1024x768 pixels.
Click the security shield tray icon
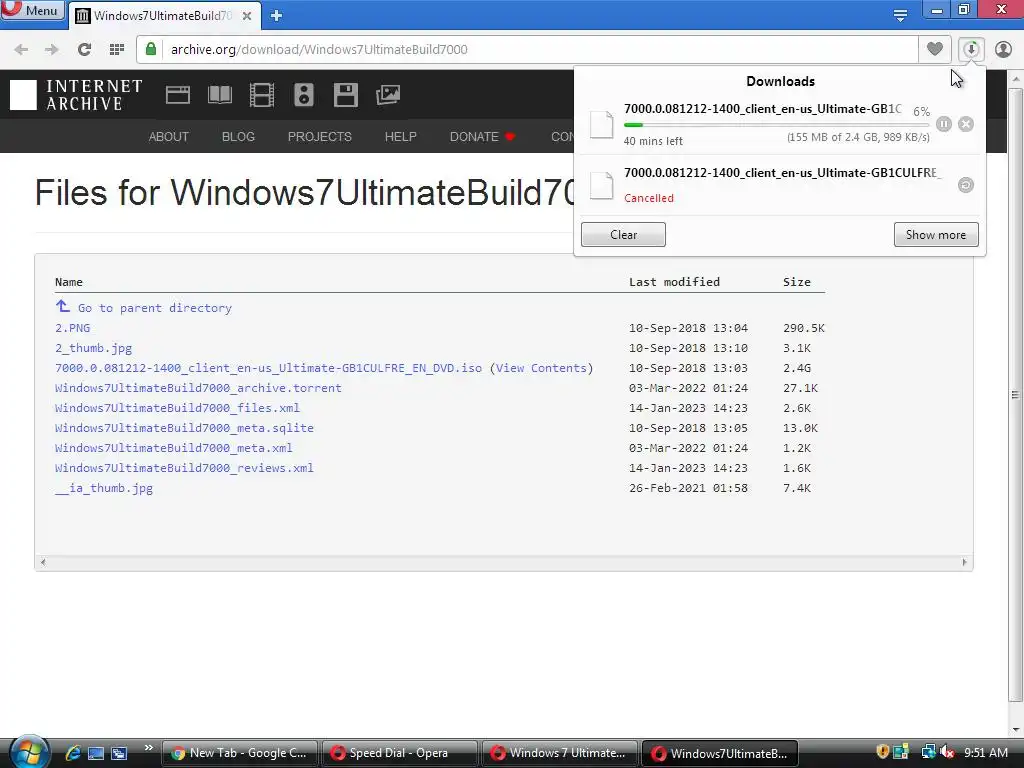(x=882, y=752)
